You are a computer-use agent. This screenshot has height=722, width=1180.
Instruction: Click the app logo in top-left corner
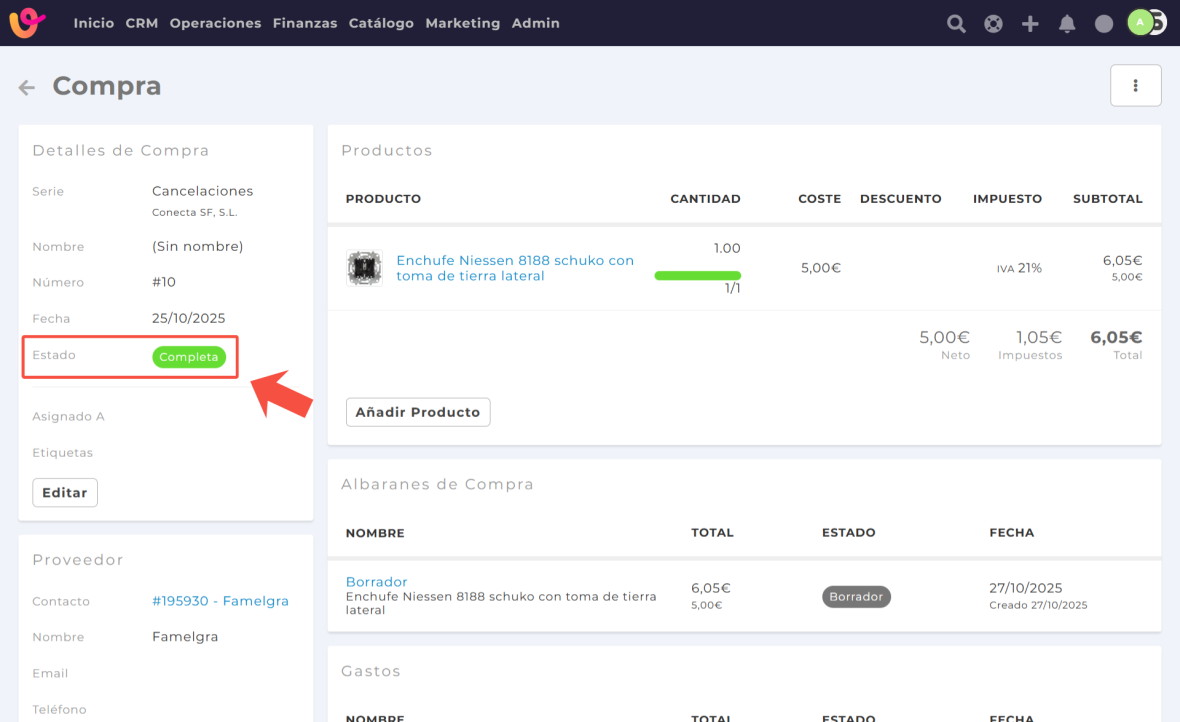click(27, 22)
